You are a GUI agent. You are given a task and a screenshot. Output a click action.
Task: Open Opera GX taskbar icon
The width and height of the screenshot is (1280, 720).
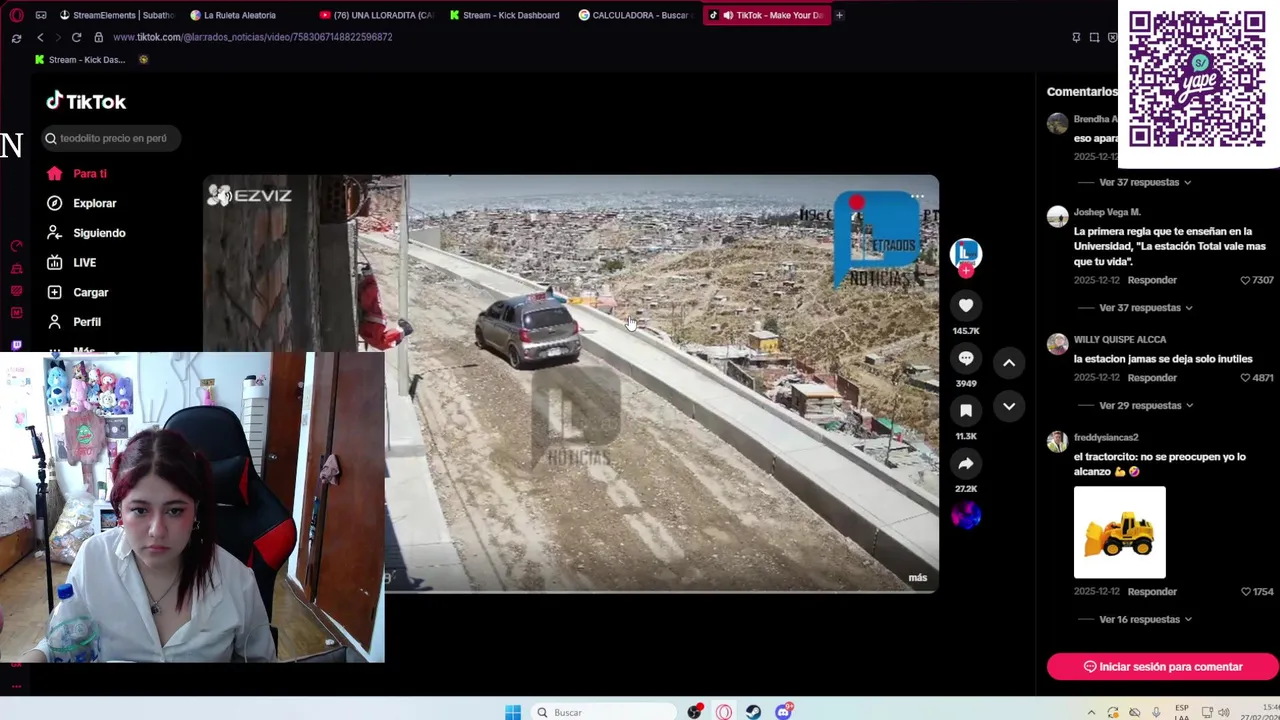tap(724, 712)
